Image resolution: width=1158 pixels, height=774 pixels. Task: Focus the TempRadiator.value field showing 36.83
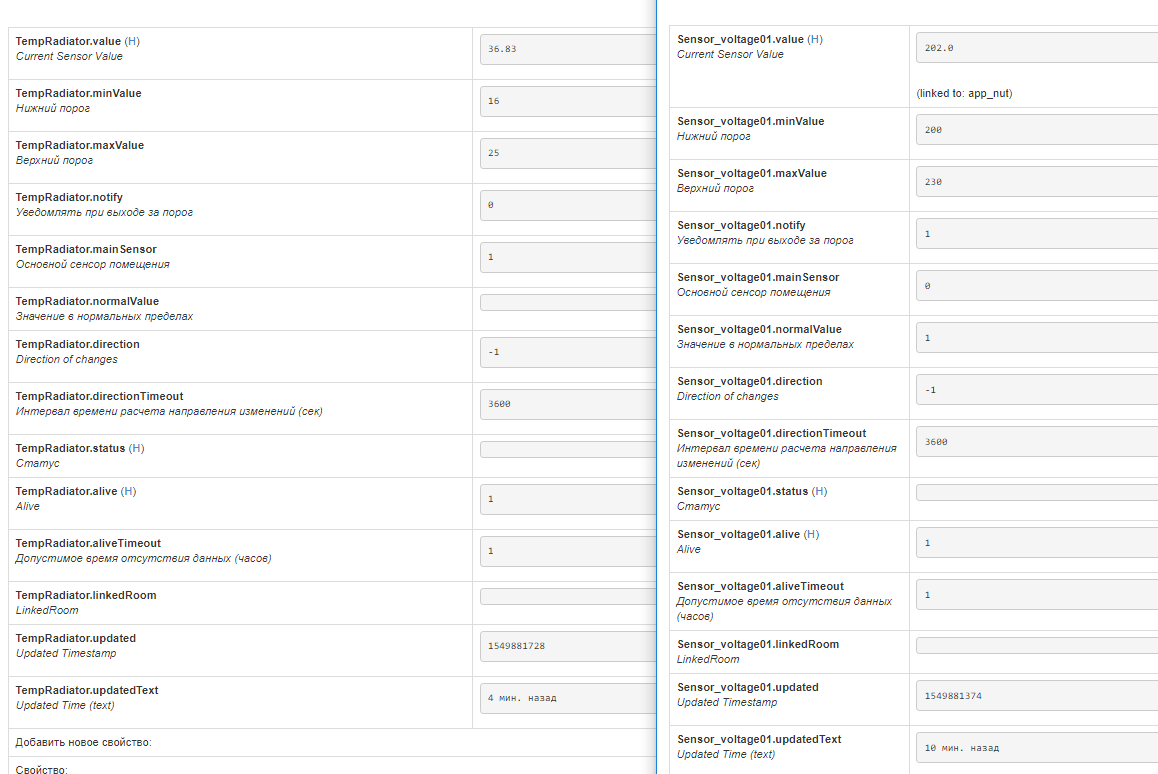(x=567, y=49)
